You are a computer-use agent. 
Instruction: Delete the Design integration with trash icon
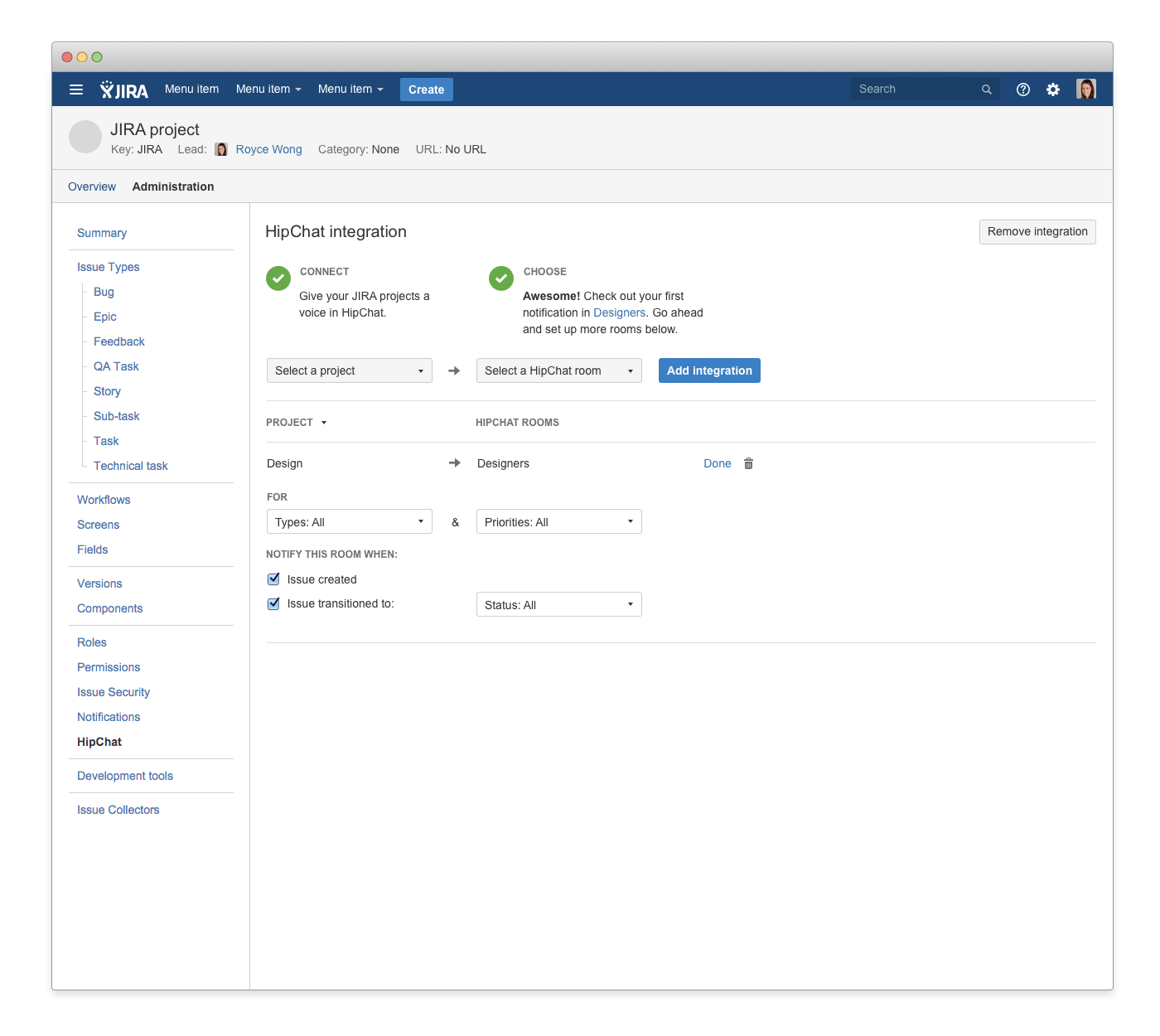pos(748,463)
